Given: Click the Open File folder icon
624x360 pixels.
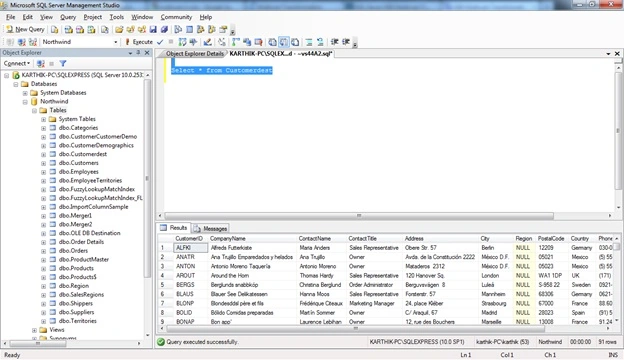Looking at the screenshot, I should [119, 29].
